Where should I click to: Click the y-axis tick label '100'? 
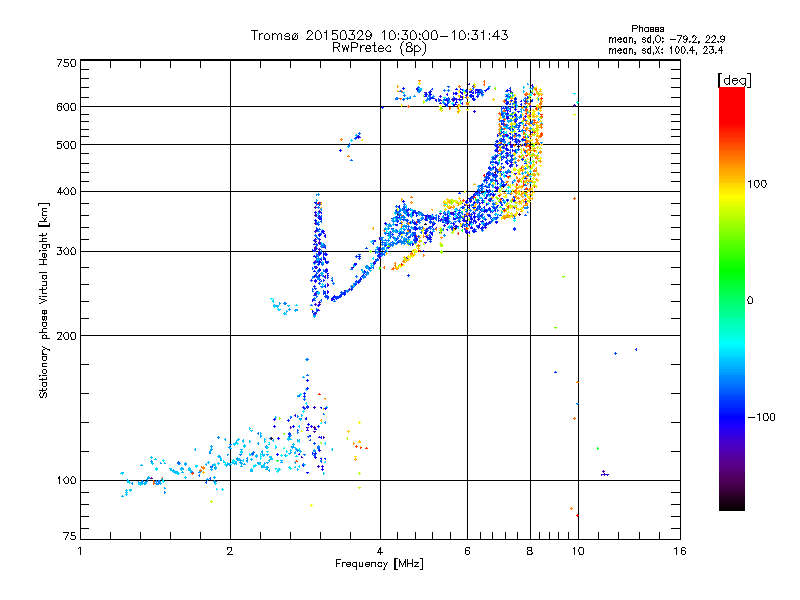click(x=66, y=481)
